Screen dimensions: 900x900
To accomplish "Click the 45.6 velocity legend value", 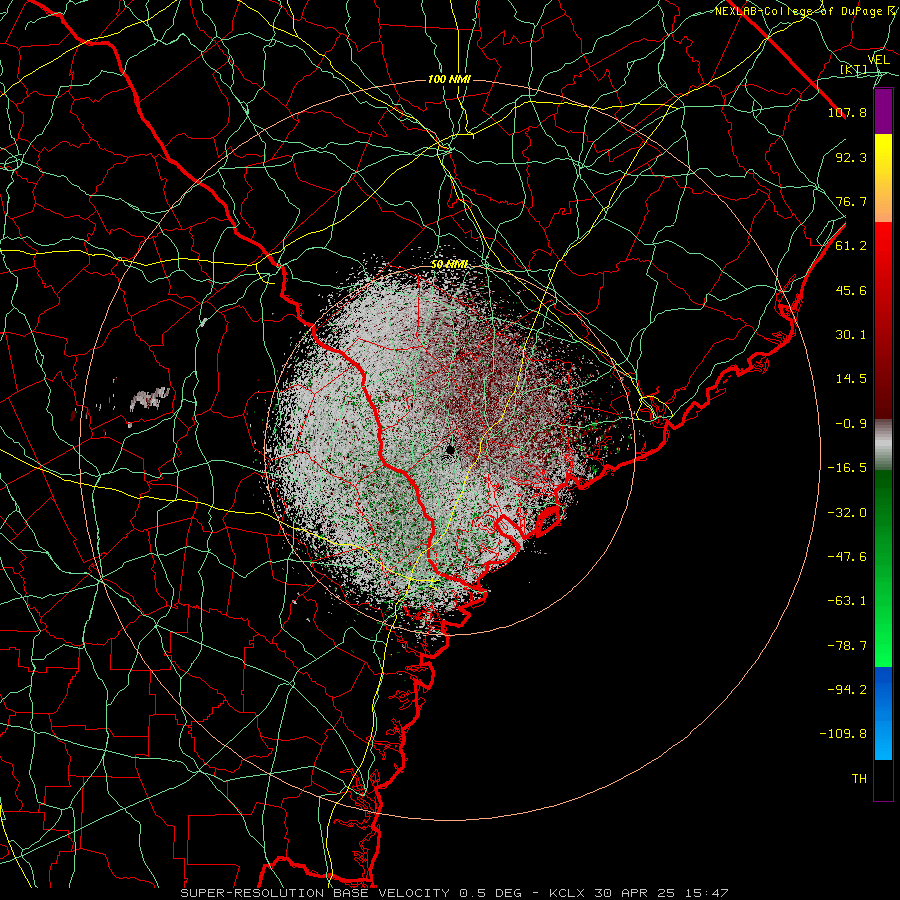I will click(x=851, y=290).
